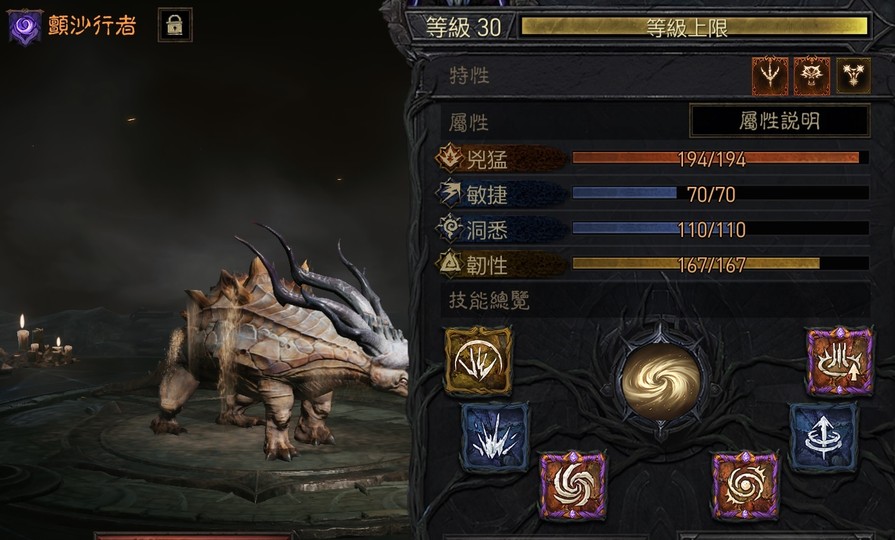
Task: Click the purple 顫沙行者 emblem icon
Action: (x=25, y=26)
